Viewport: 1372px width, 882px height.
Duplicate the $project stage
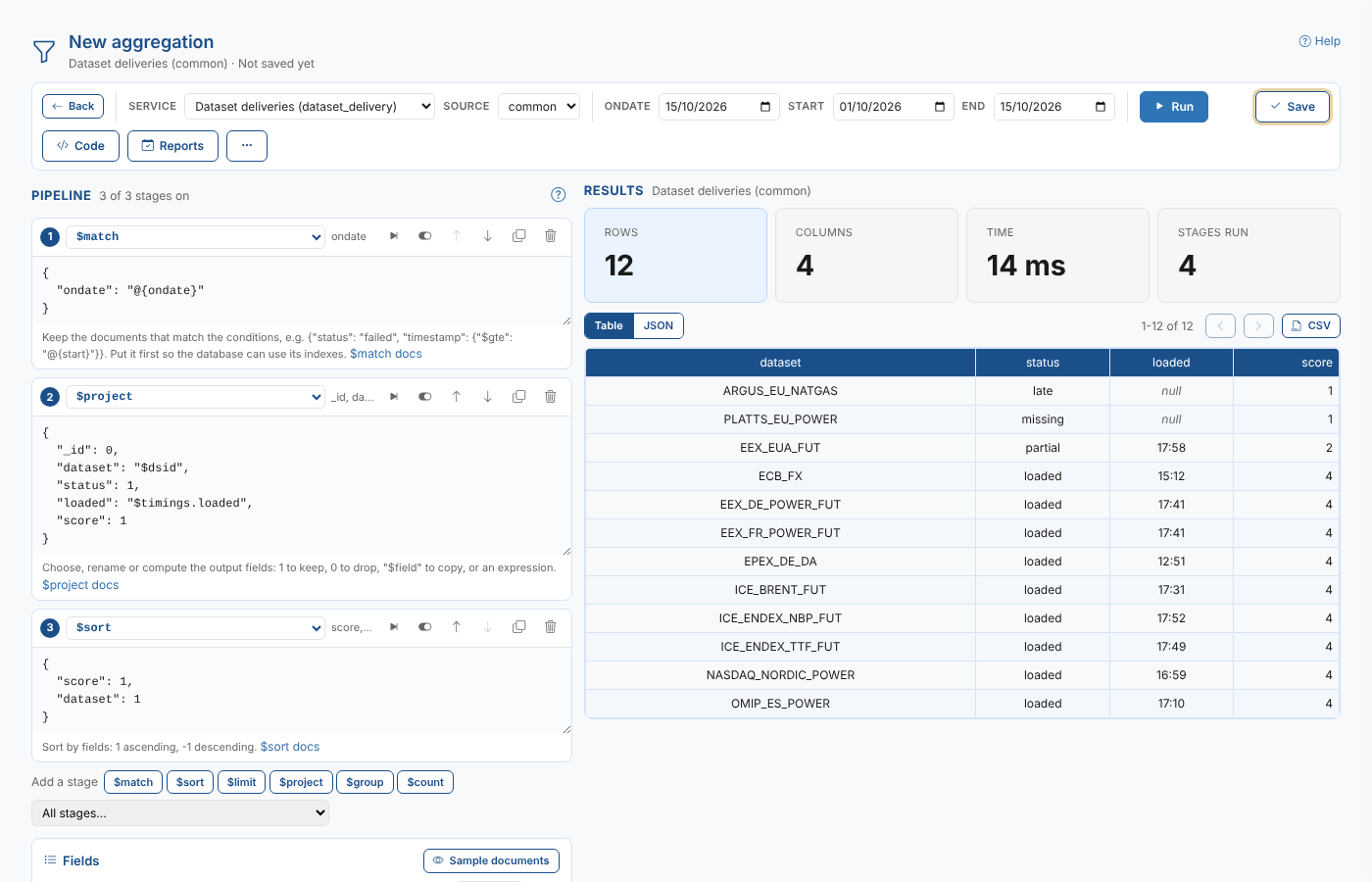519,397
